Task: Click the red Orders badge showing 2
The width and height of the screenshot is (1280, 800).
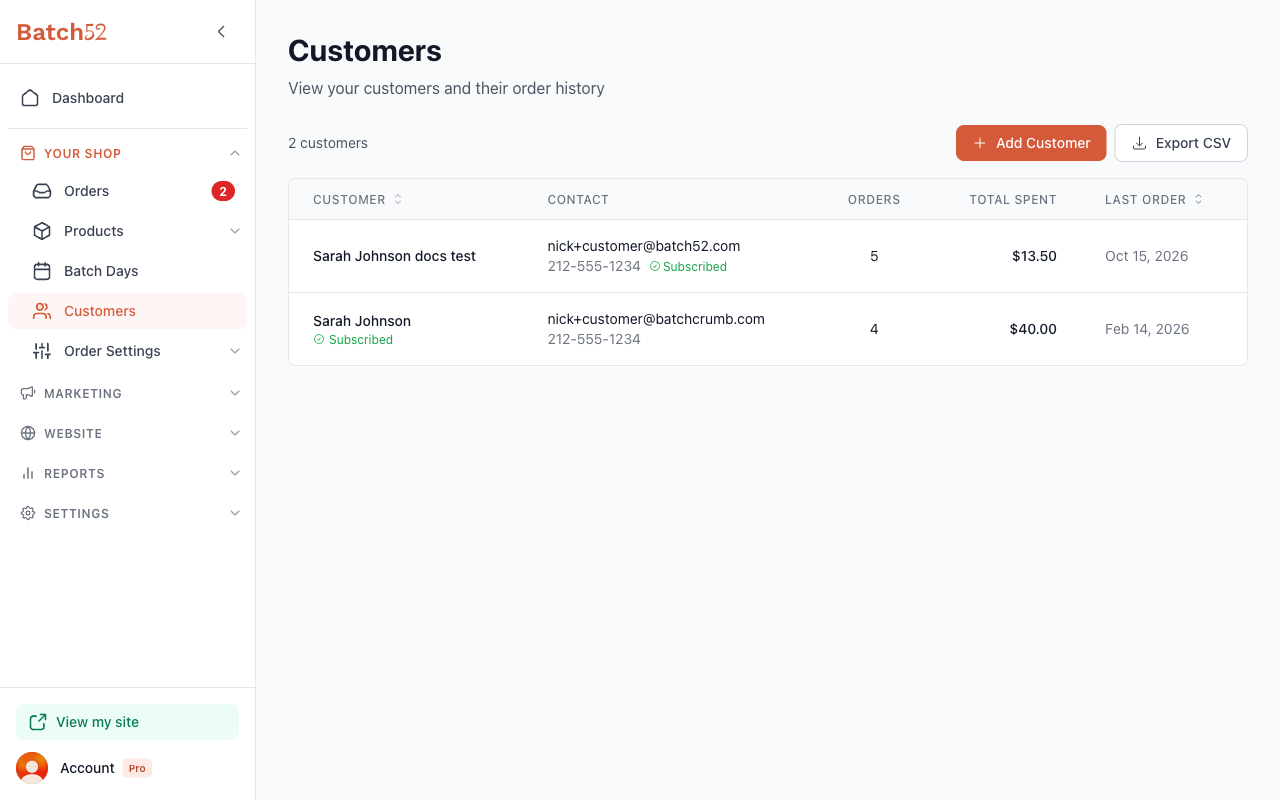Action: pos(223,191)
